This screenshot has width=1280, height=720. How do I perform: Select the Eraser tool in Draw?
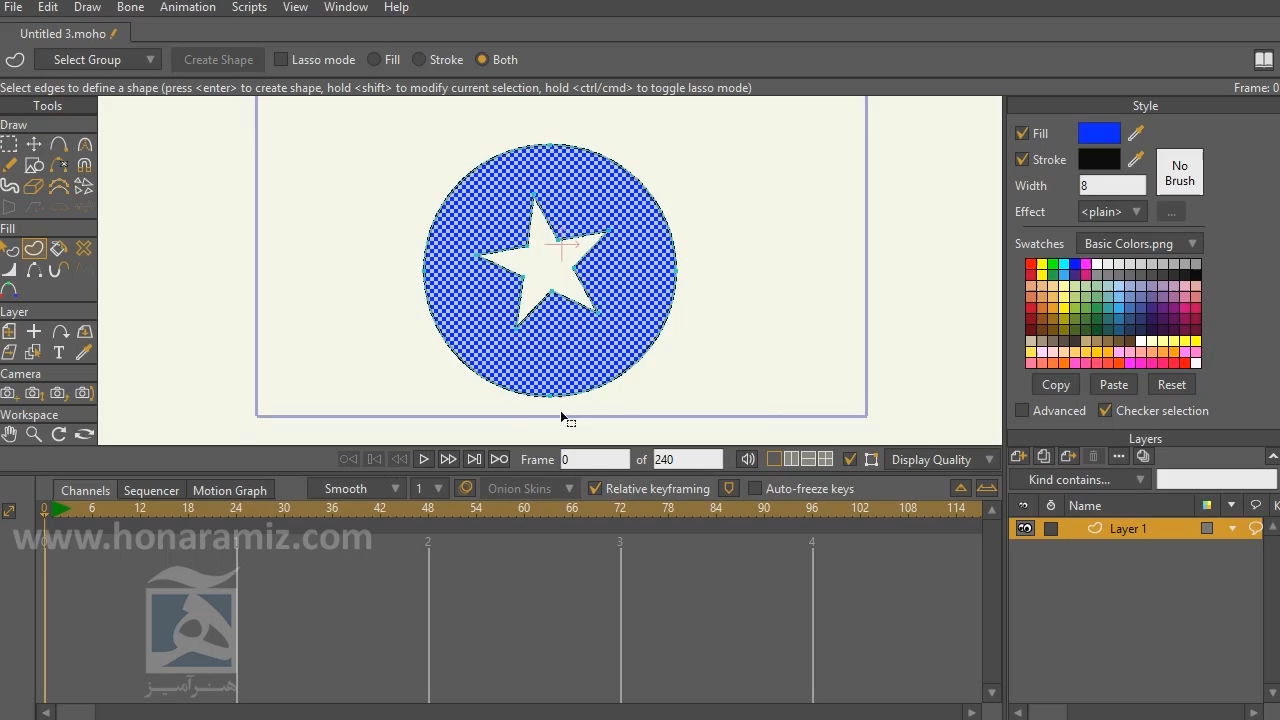34,186
